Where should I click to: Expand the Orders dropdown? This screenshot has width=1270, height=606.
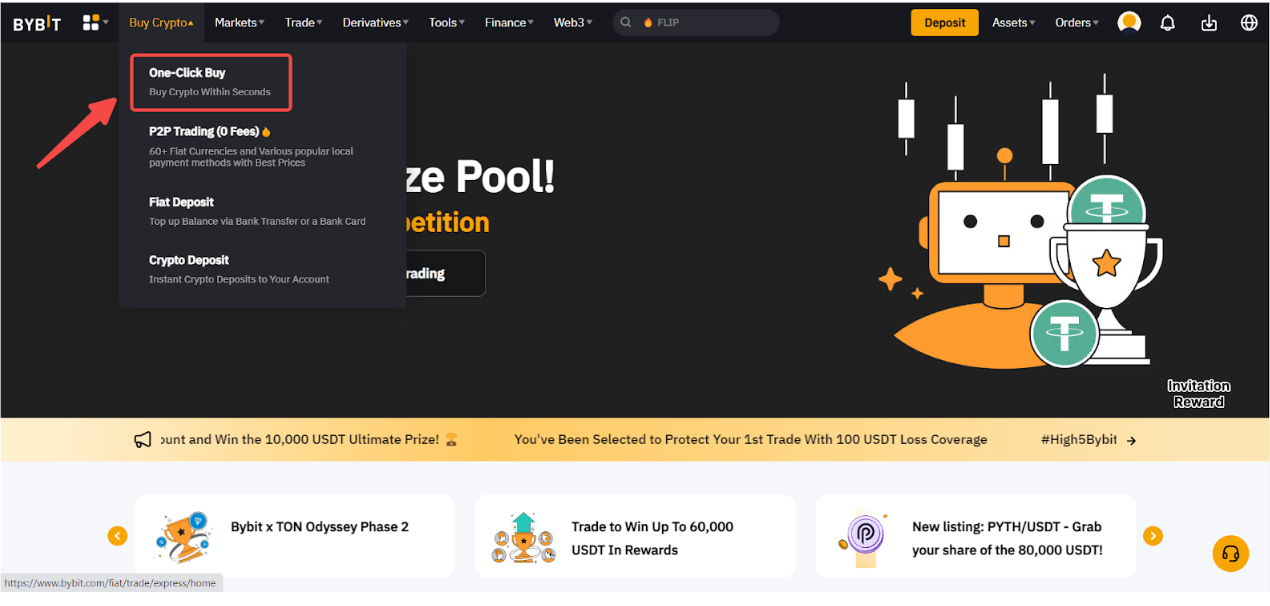tap(1076, 22)
